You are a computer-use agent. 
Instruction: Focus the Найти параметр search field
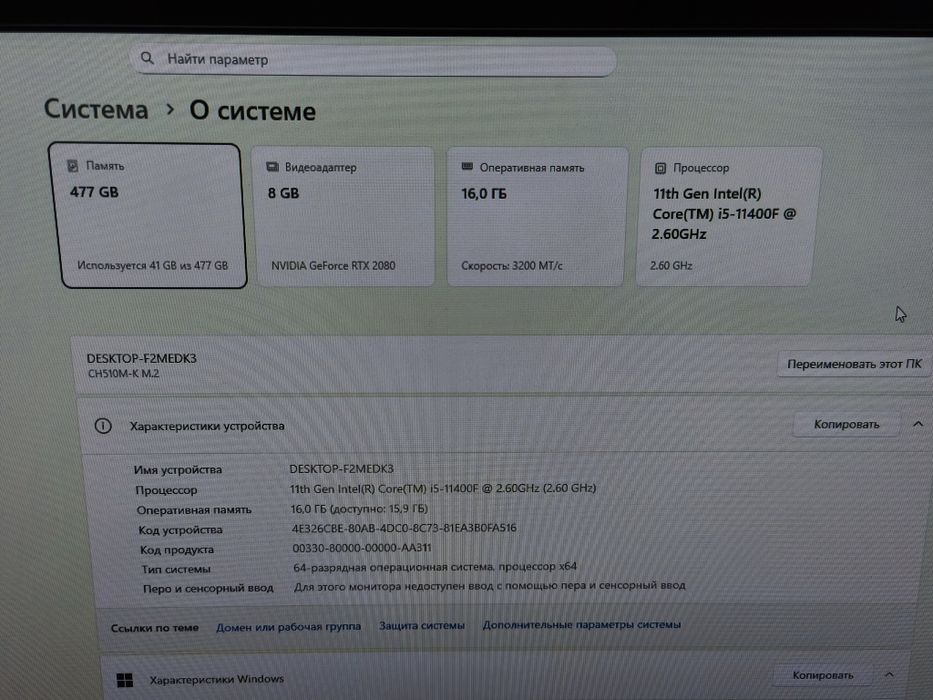[375, 60]
